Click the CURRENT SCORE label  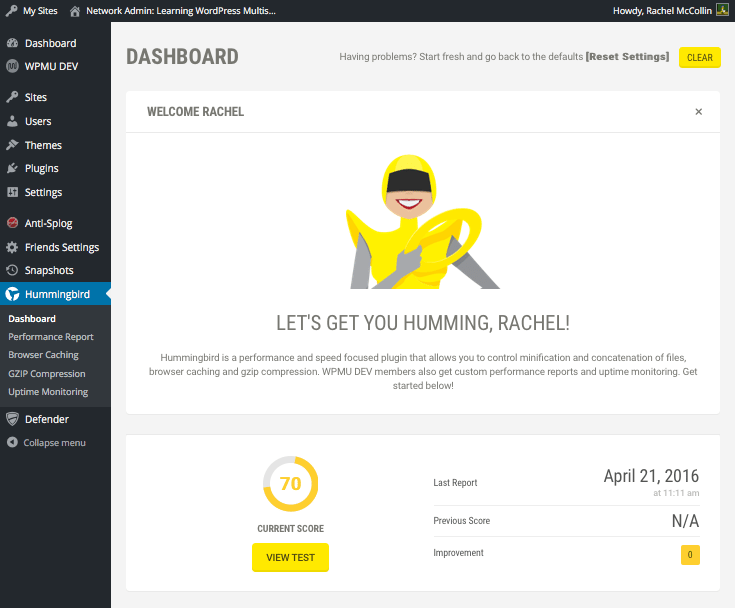(x=291, y=528)
